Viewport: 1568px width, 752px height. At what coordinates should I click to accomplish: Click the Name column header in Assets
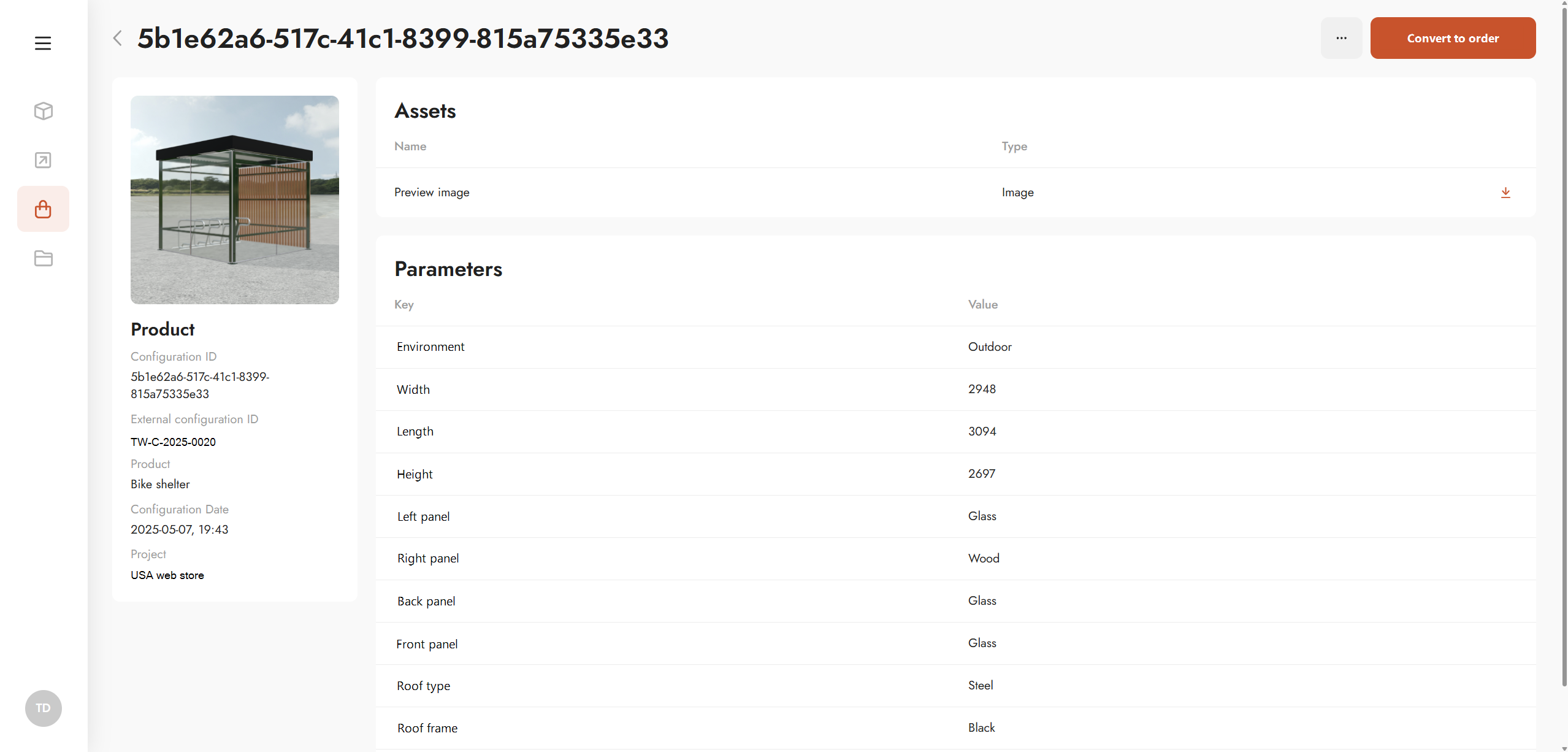410,147
